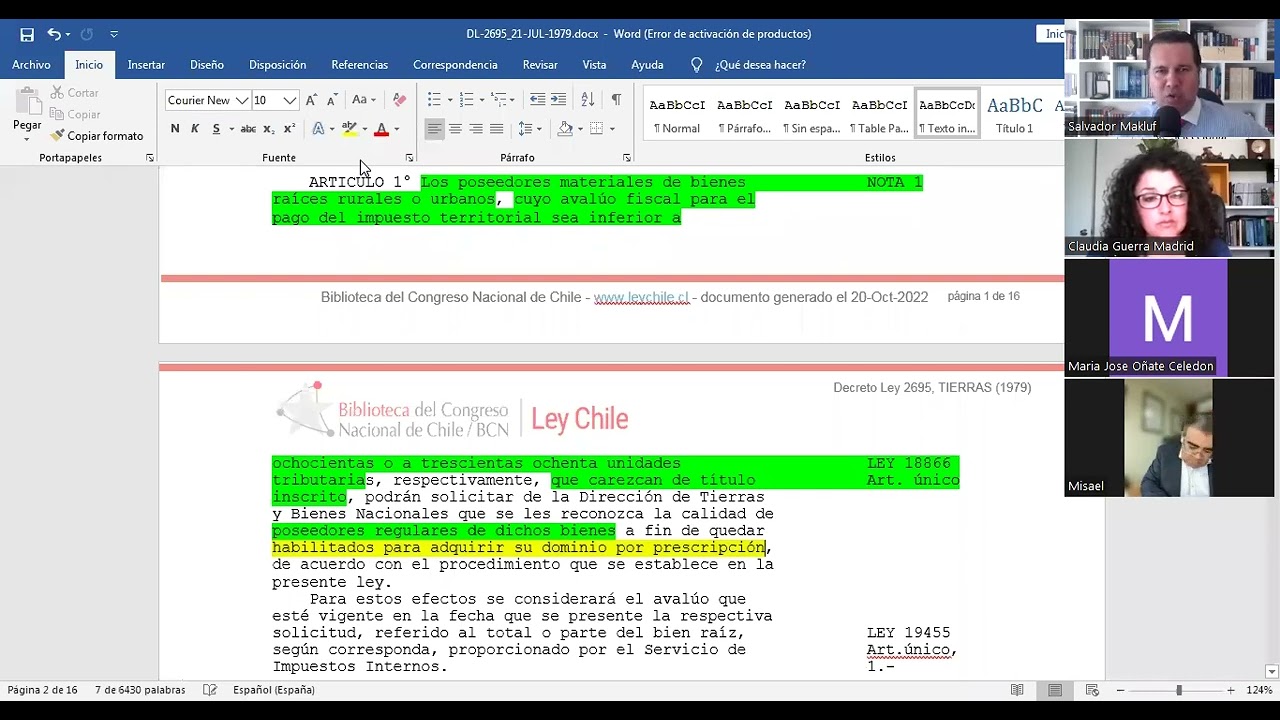Open the Disposición tab
The height and width of the screenshot is (720, 1280).
[278, 65]
